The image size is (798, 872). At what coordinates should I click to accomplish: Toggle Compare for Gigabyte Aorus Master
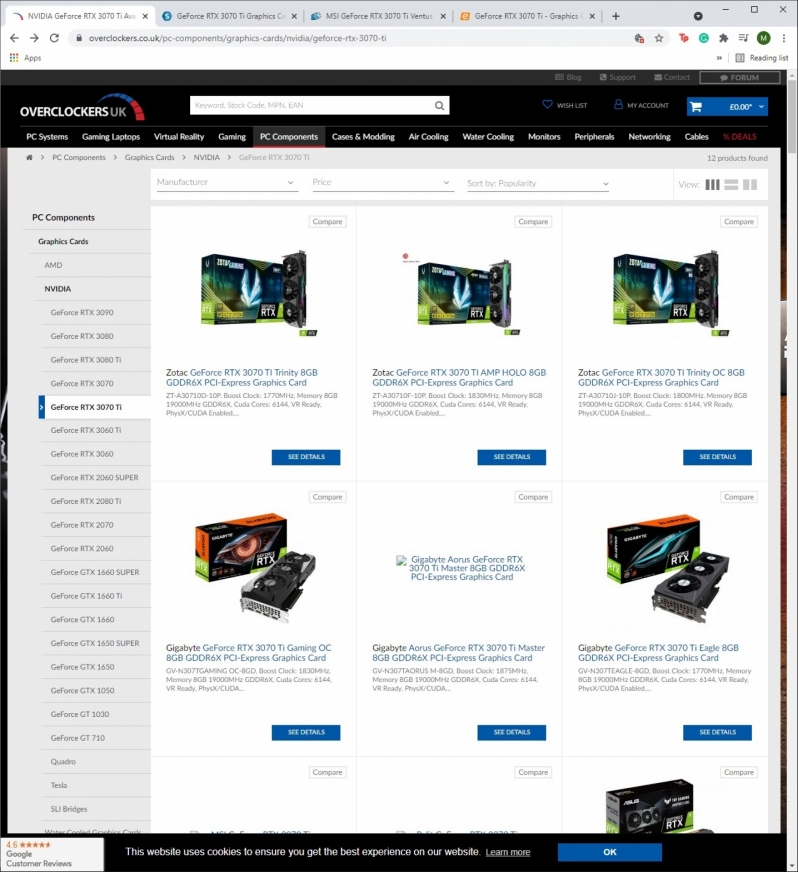coord(533,497)
